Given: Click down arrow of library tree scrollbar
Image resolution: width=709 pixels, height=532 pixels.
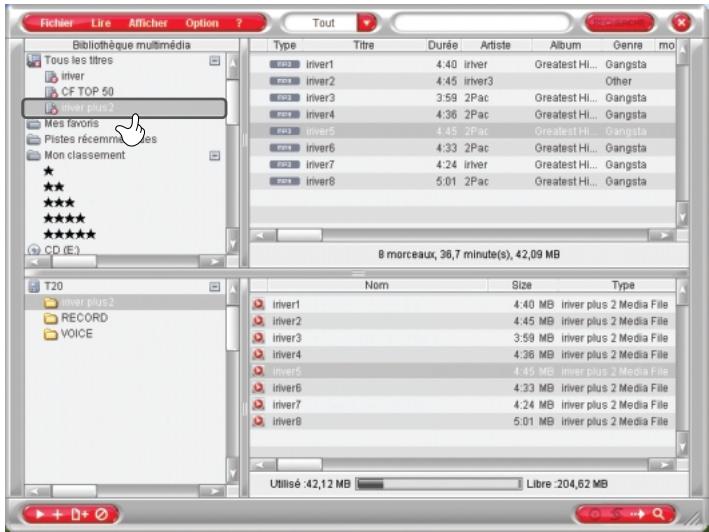Looking at the screenshot, I should pyautogui.click(x=232, y=245).
